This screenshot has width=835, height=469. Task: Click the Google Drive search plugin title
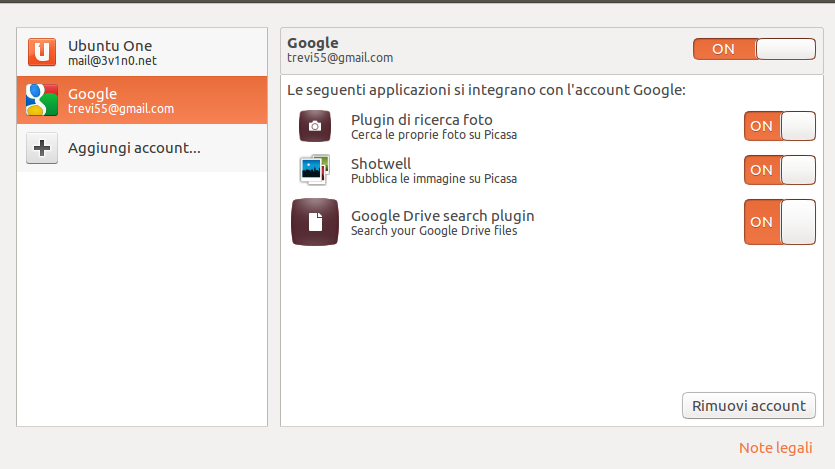[442, 216]
